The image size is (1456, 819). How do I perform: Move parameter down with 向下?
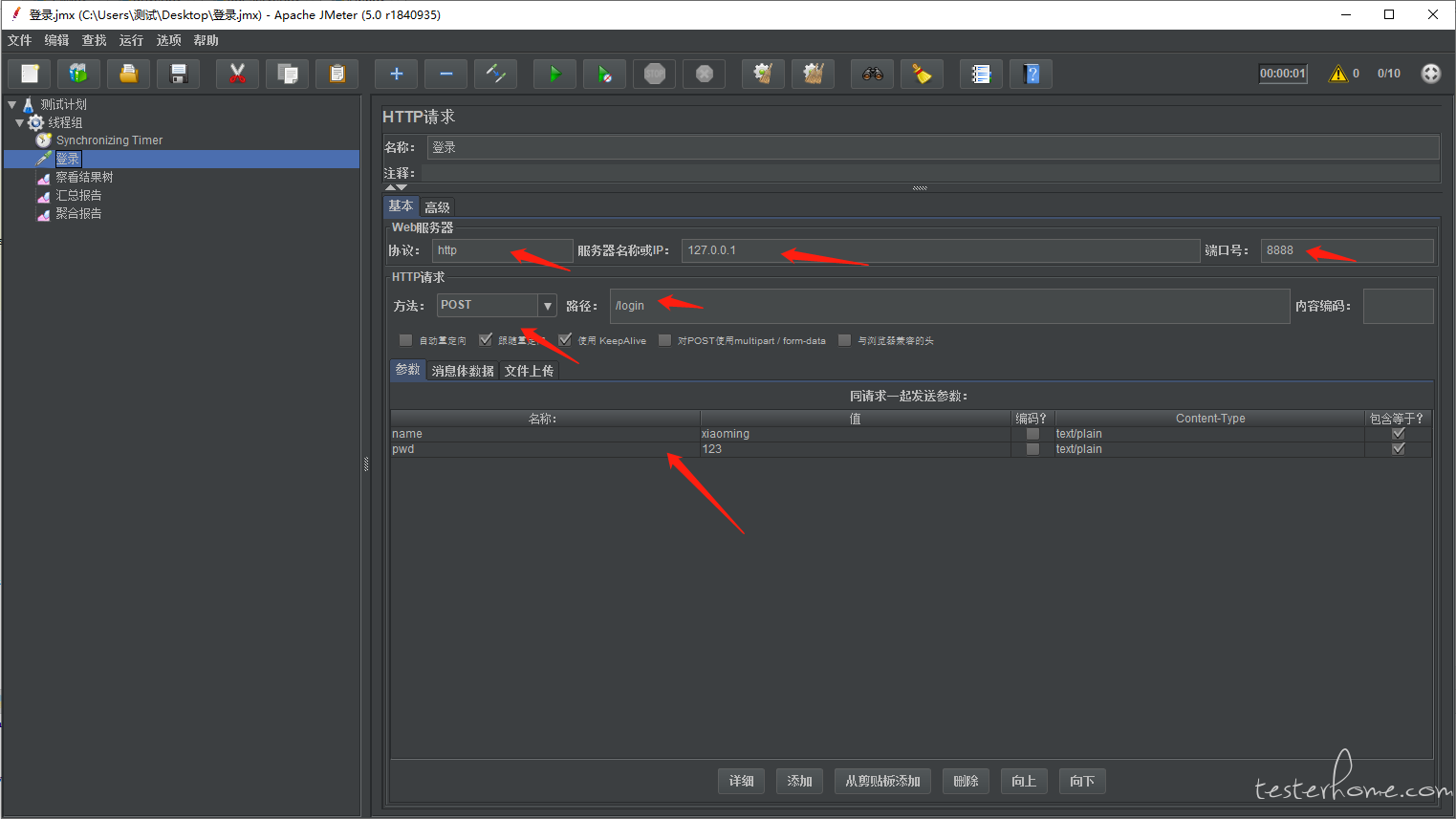point(1083,781)
